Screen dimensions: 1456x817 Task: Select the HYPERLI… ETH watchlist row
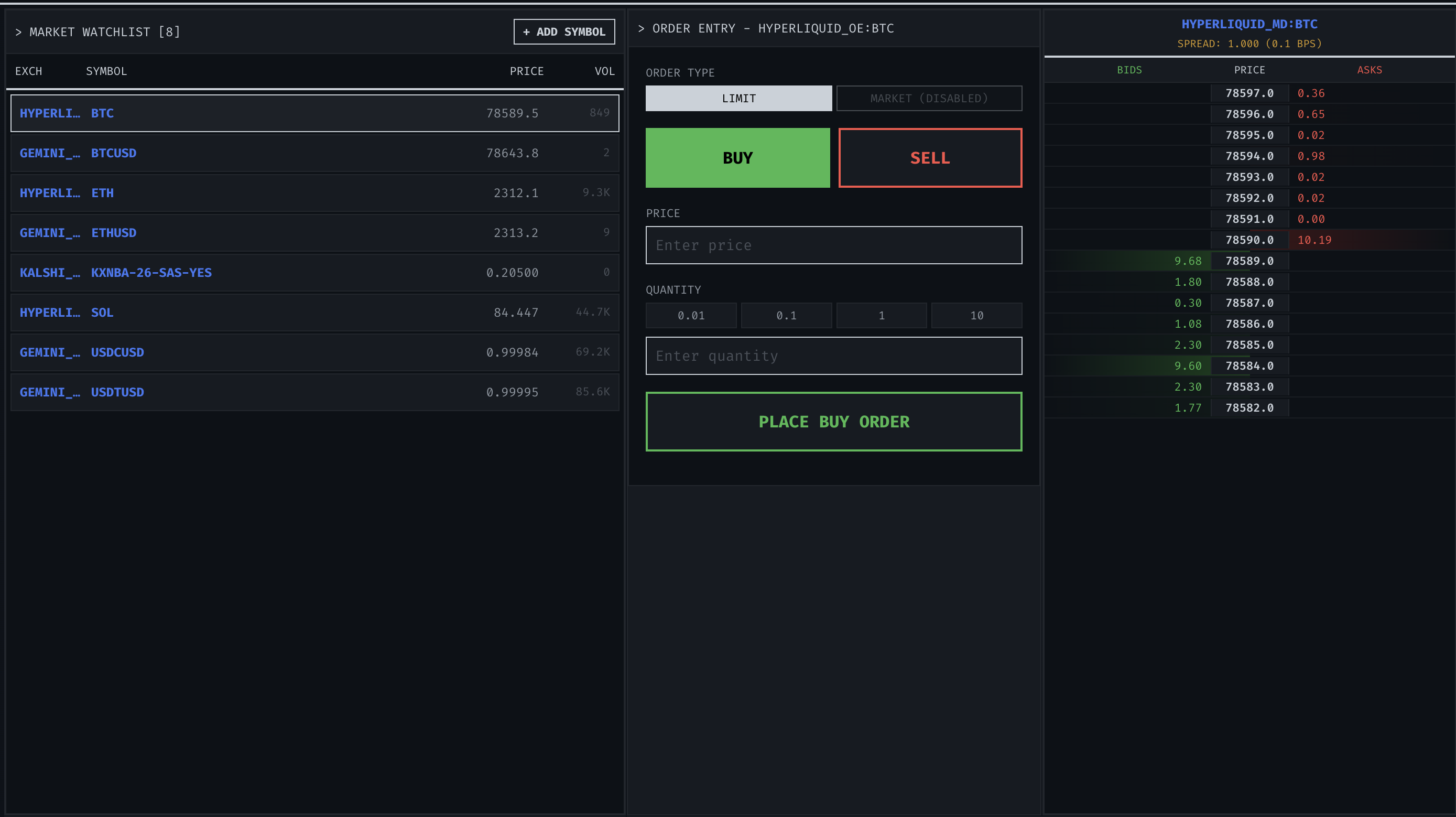click(315, 193)
